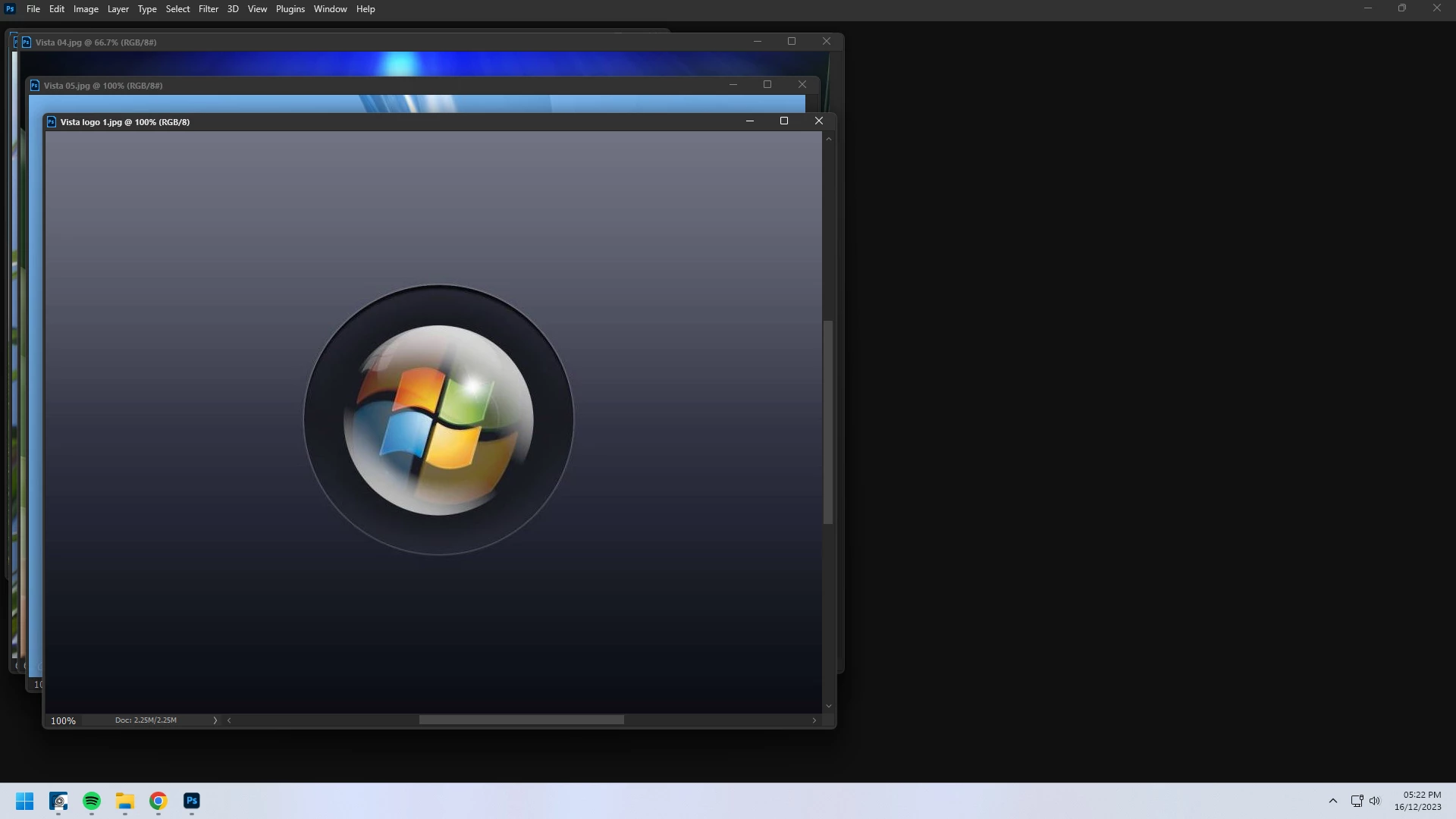The width and height of the screenshot is (1456, 819).
Task: Click the horizontal scrollbar right arrow
Action: click(x=814, y=720)
